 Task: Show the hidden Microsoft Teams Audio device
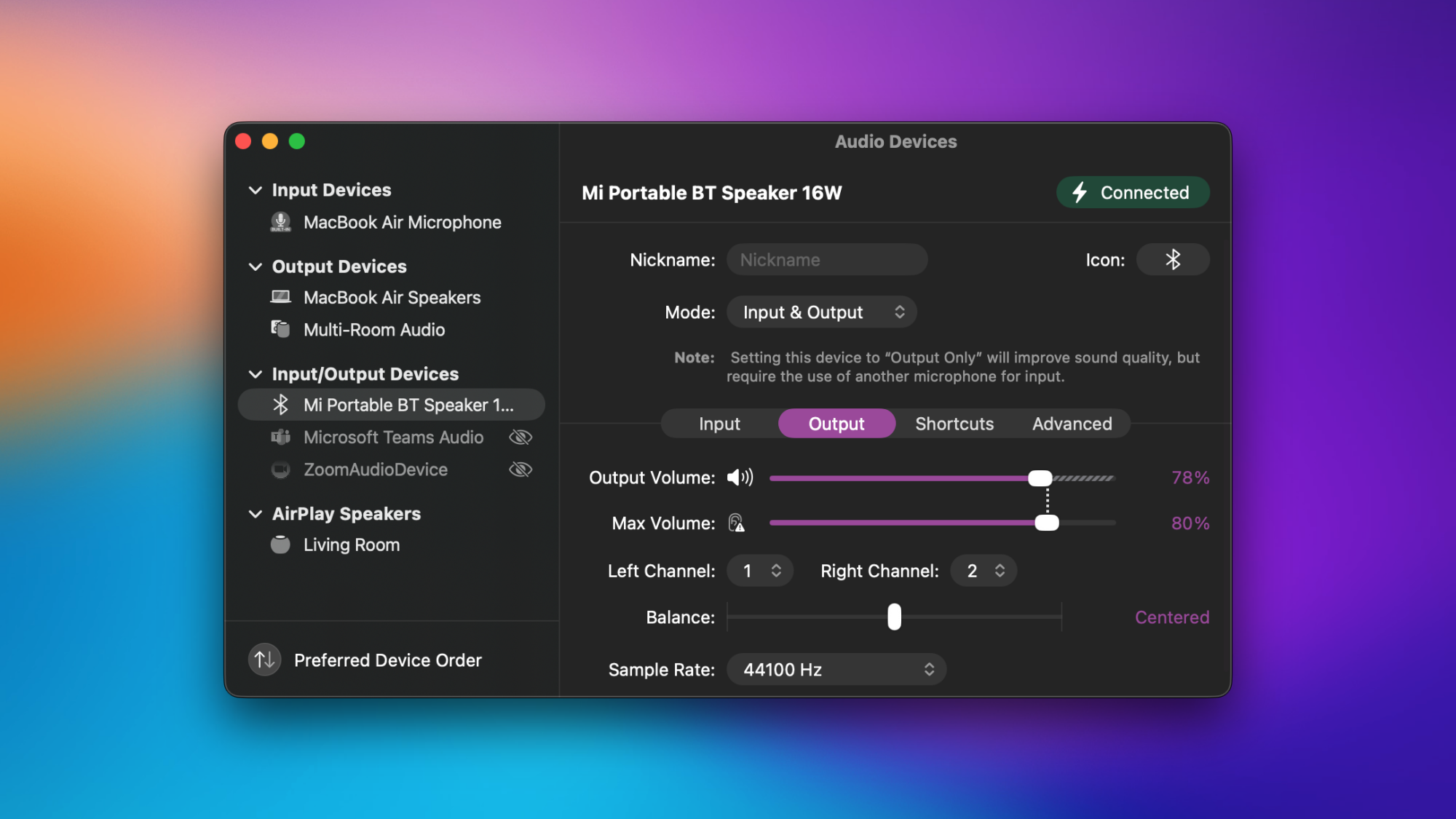tap(520, 438)
